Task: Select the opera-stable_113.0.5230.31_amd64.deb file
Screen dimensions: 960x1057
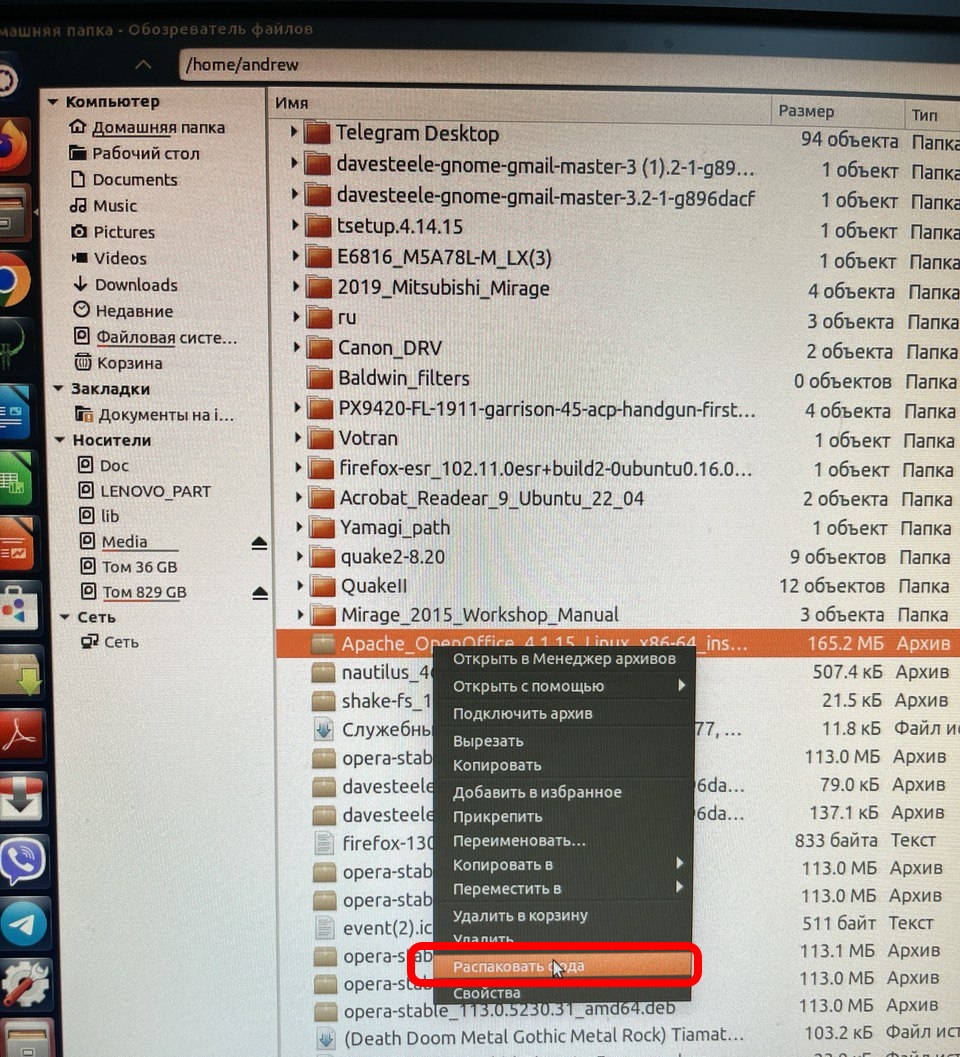Action: point(617,1010)
